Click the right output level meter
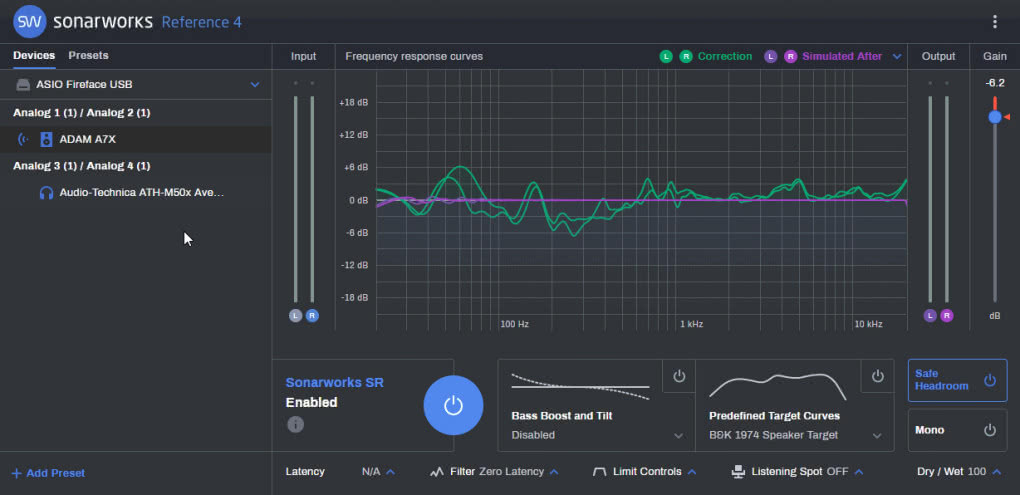1020x495 pixels. (946, 199)
